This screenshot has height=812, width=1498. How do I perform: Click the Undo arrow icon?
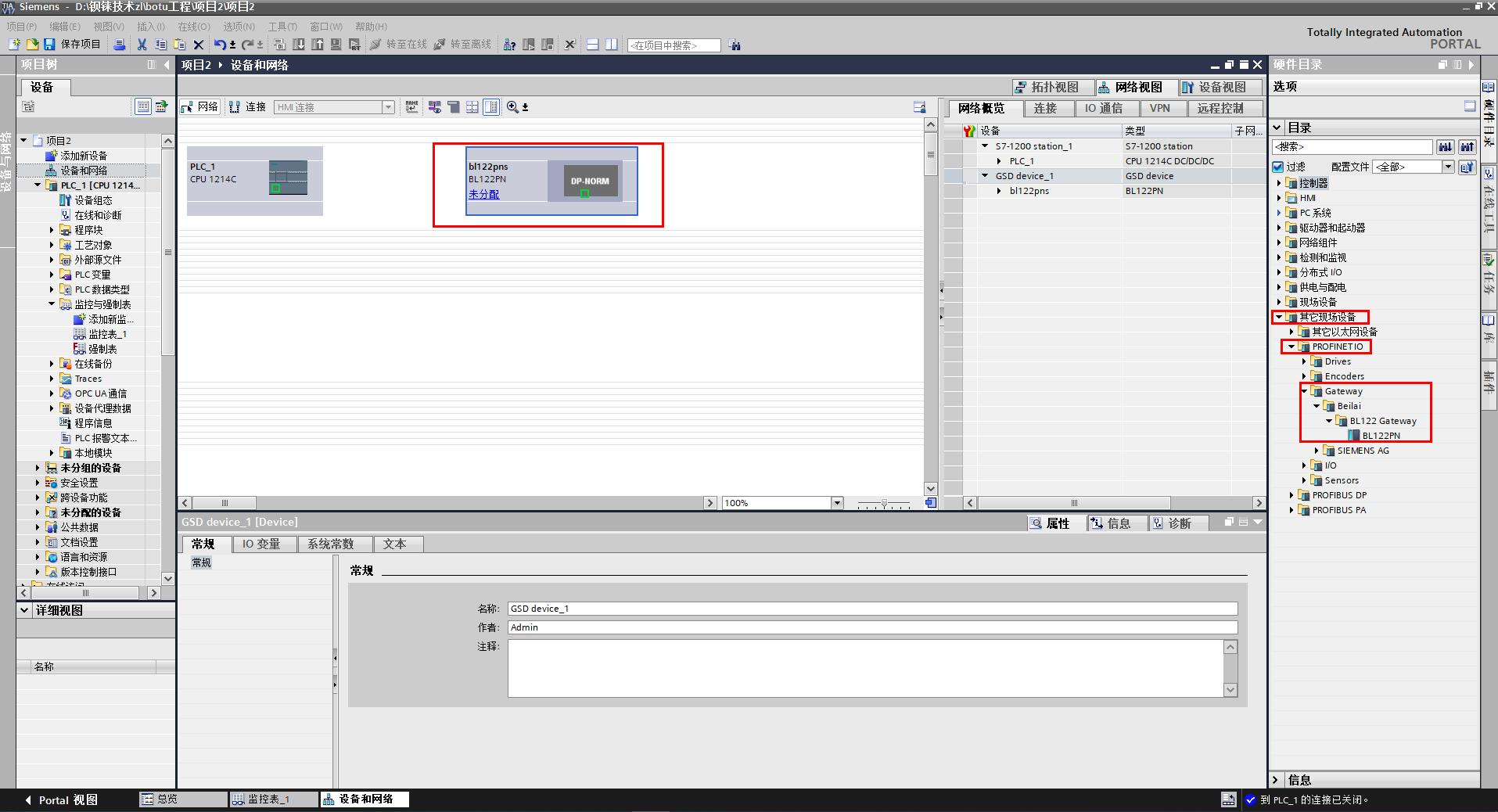(x=221, y=45)
